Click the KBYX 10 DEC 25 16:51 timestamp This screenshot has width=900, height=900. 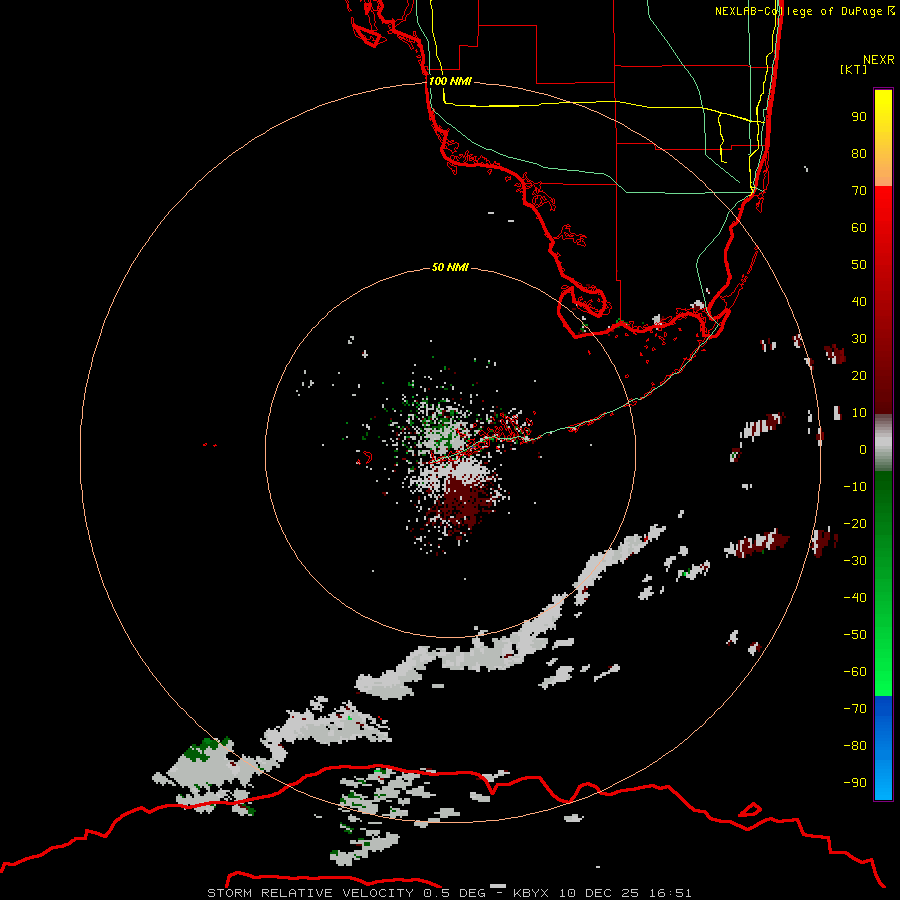tap(602, 893)
